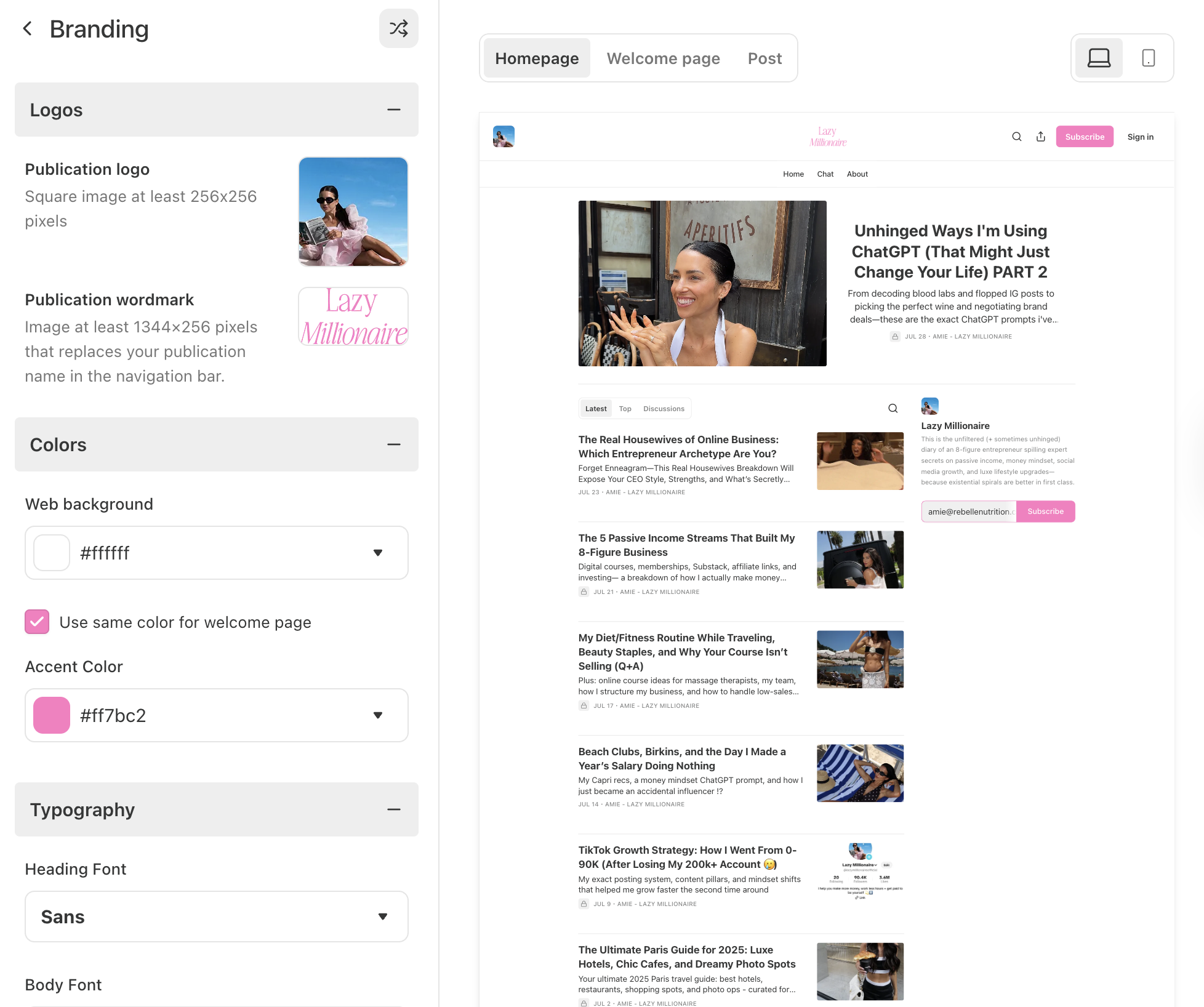Switch to the Welcome page tab
This screenshot has width=1204, height=1007.
(663, 58)
